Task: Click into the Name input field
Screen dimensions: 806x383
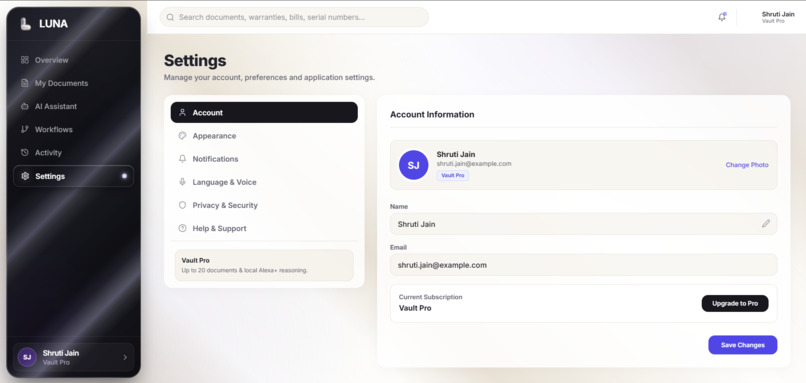Action: click(x=583, y=224)
